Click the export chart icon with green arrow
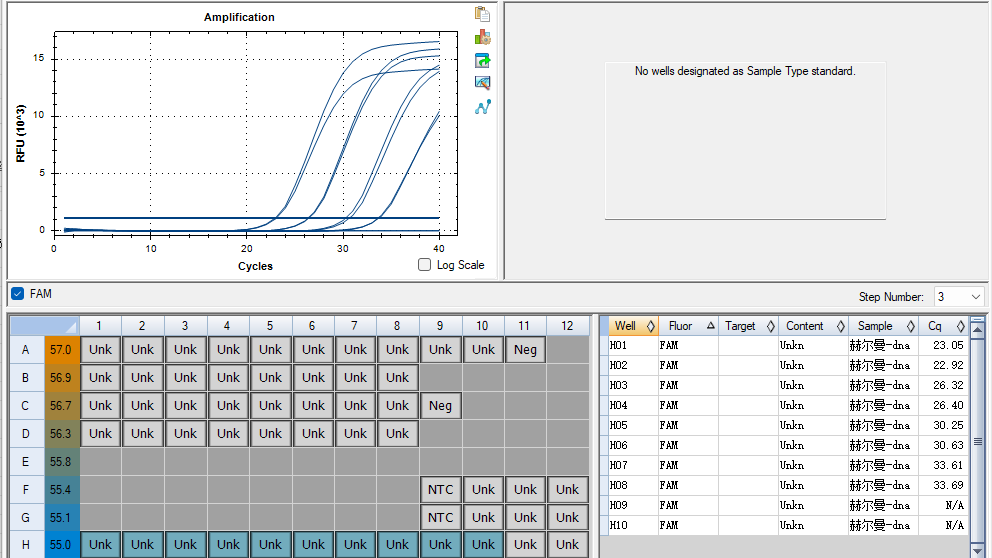The width and height of the screenshot is (992, 558). pyautogui.click(x=482, y=61)
